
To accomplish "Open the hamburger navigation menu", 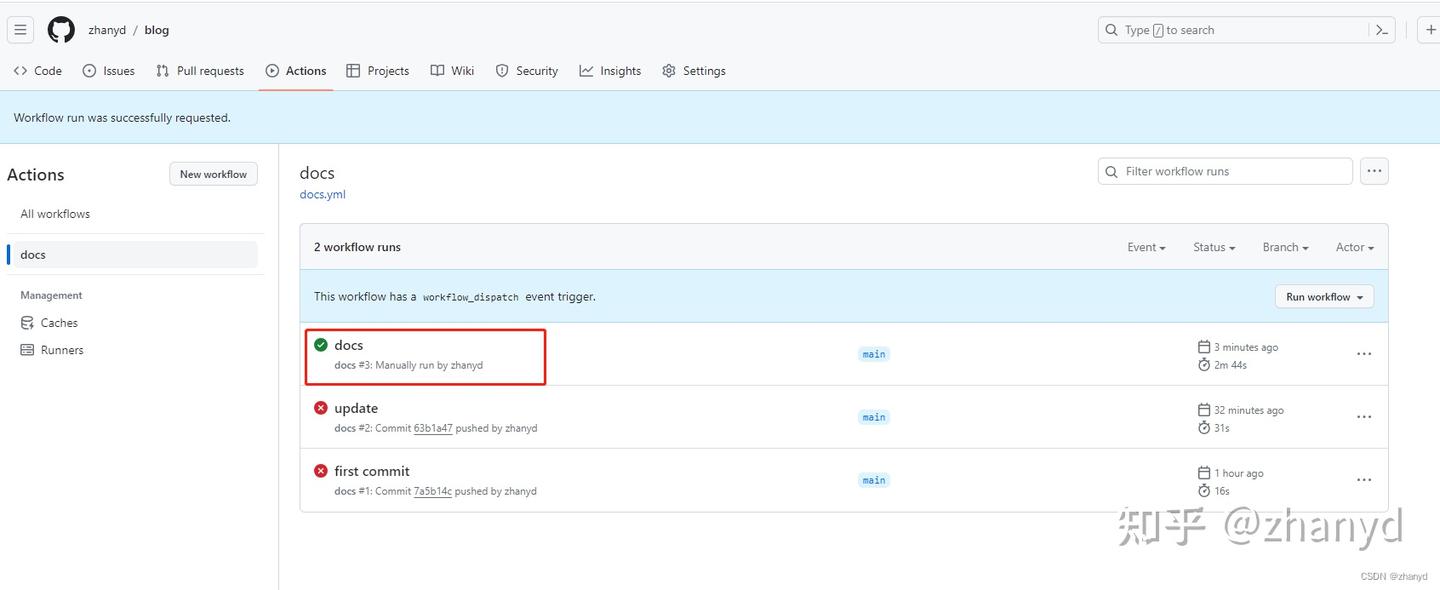I will tap(20, 29).
